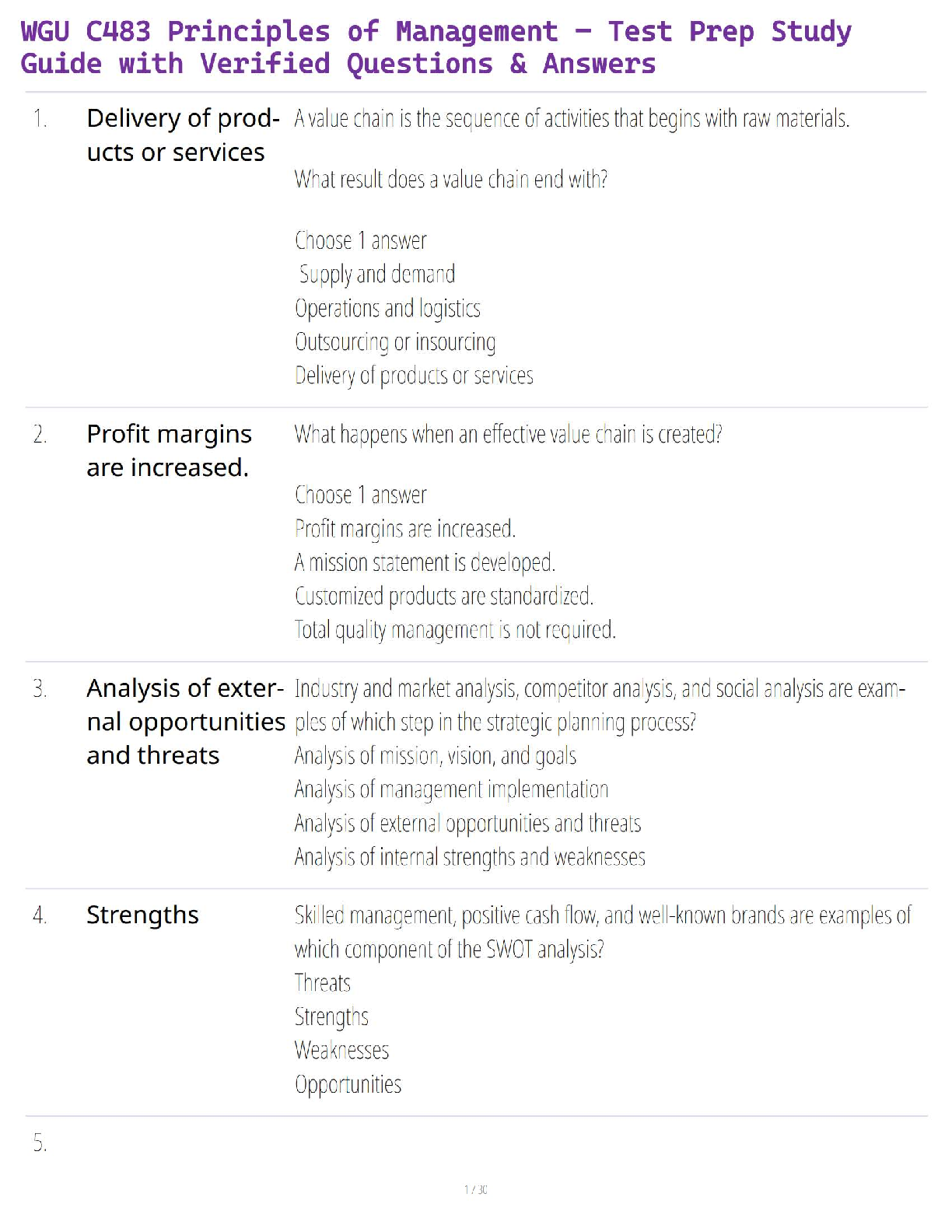Click question number 3
This screenshot has height=1232, width=952.
pos(40,689)
